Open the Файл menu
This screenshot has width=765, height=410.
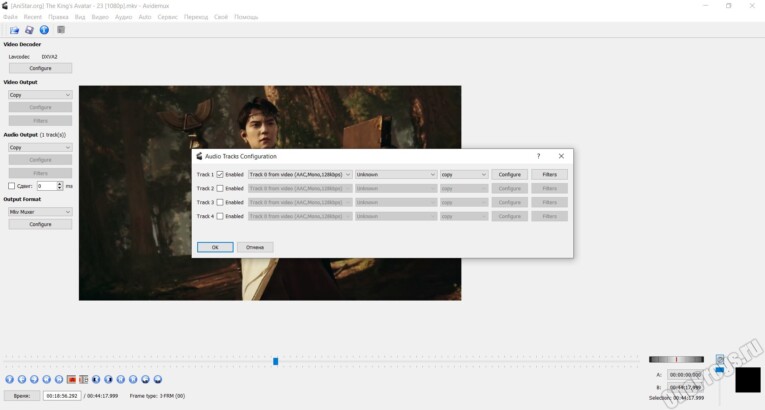10,17
